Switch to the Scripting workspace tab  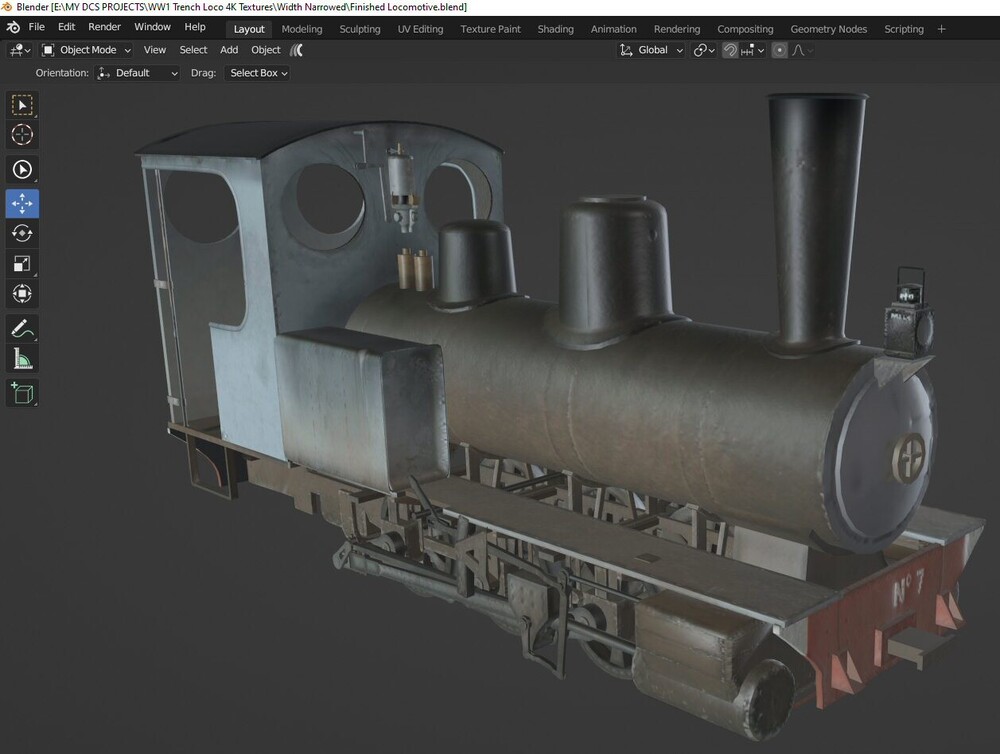click(904, 29)
